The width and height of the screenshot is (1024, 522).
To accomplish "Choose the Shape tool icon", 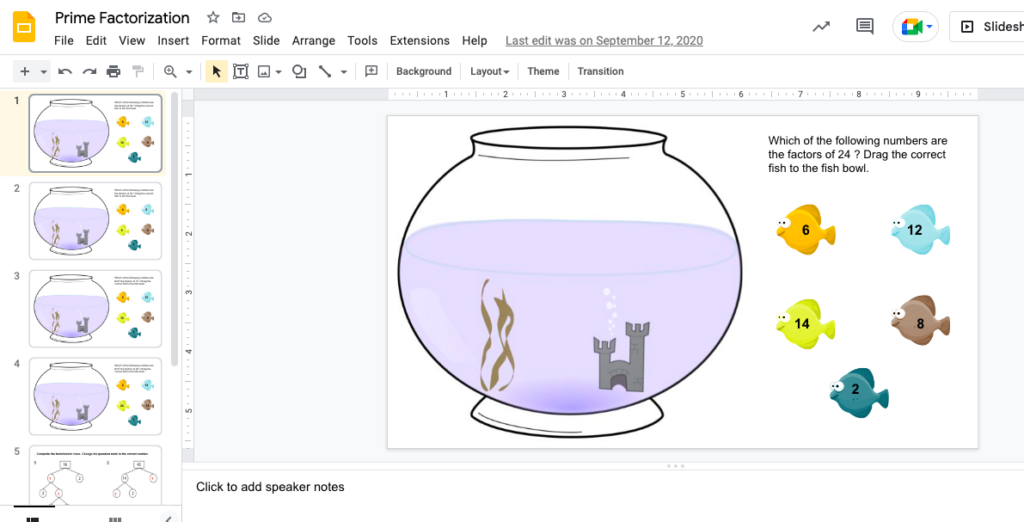I will [x=299, y=72].
